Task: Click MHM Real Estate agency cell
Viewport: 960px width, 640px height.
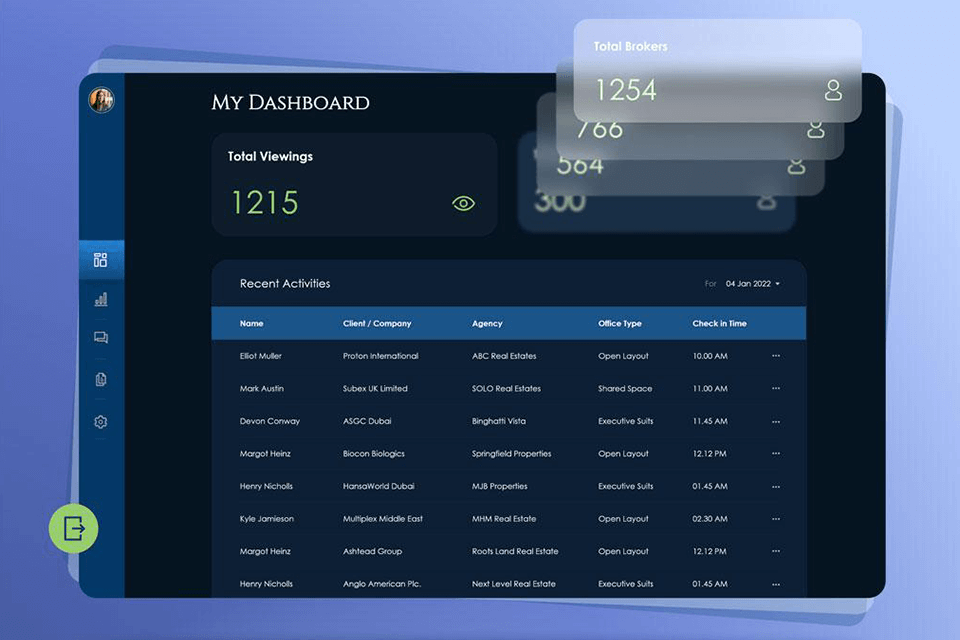Action: click(504, 519)
